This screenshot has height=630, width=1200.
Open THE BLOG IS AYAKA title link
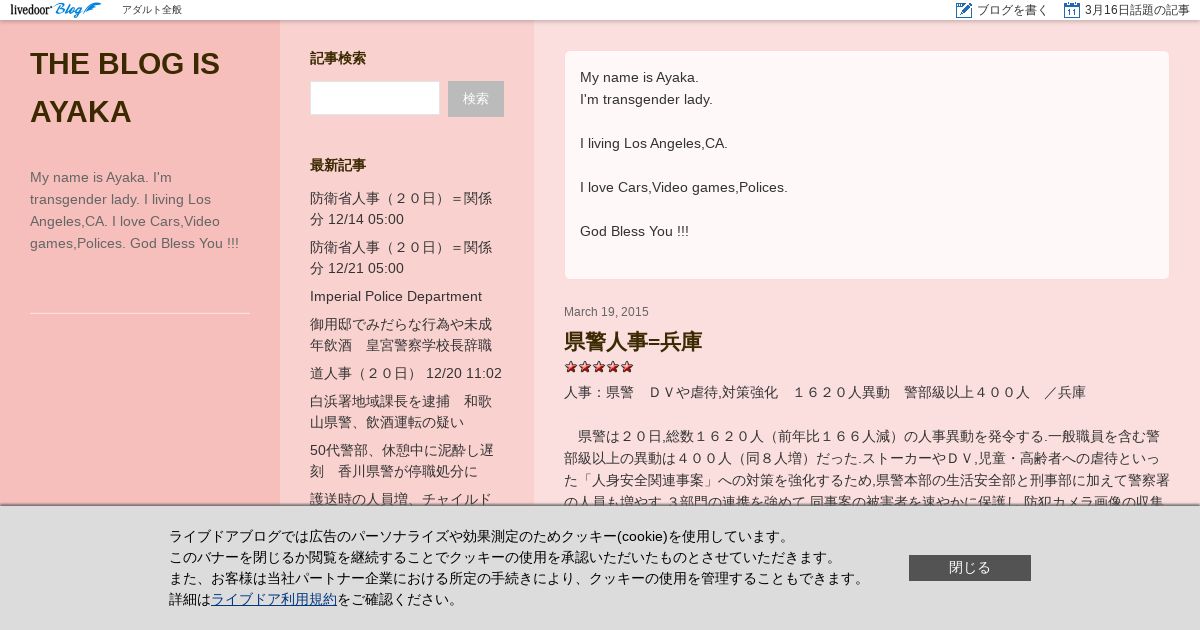tap(125, 87)
